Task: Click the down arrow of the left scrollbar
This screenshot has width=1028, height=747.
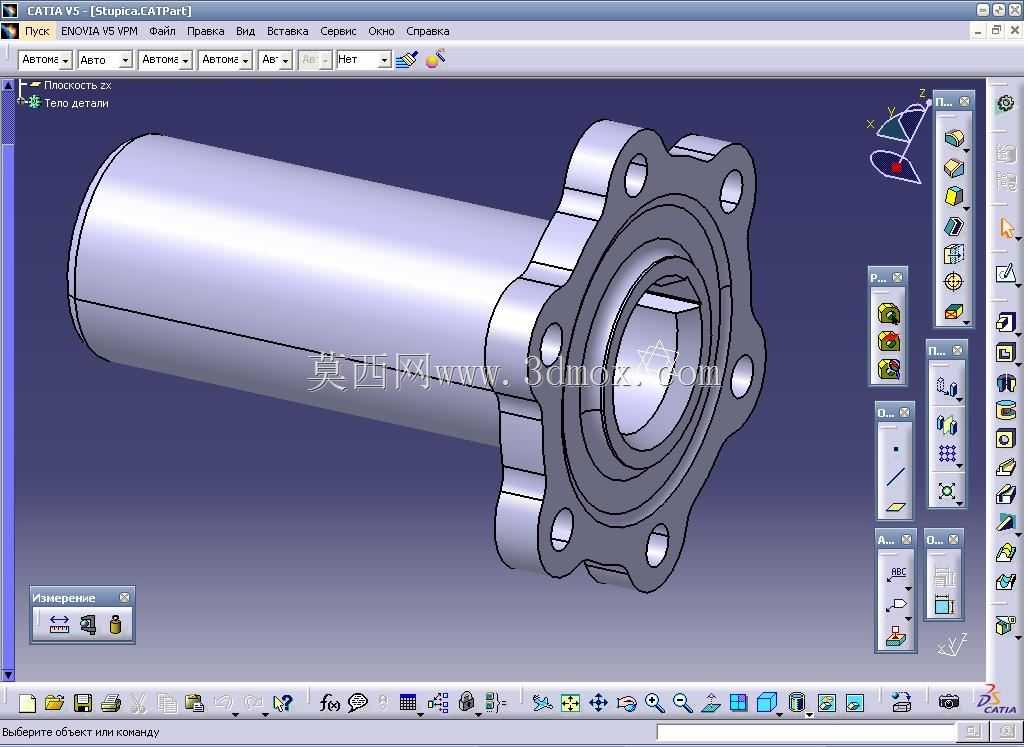Action: click(x=8, y=674)
